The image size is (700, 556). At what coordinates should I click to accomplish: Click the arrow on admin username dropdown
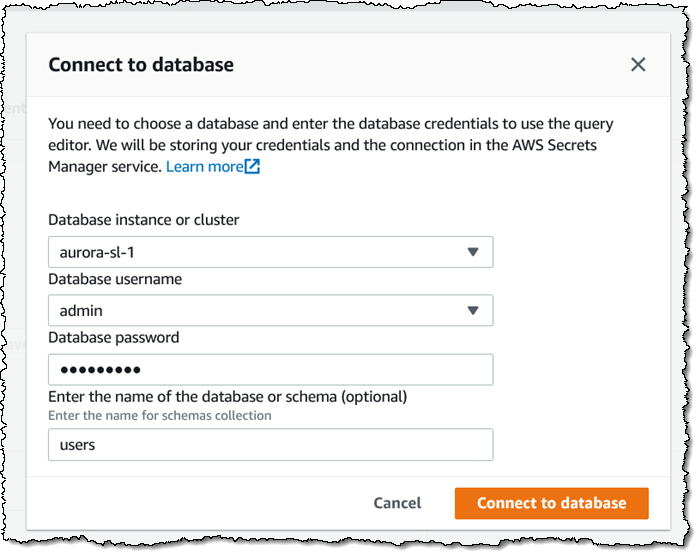473,311
